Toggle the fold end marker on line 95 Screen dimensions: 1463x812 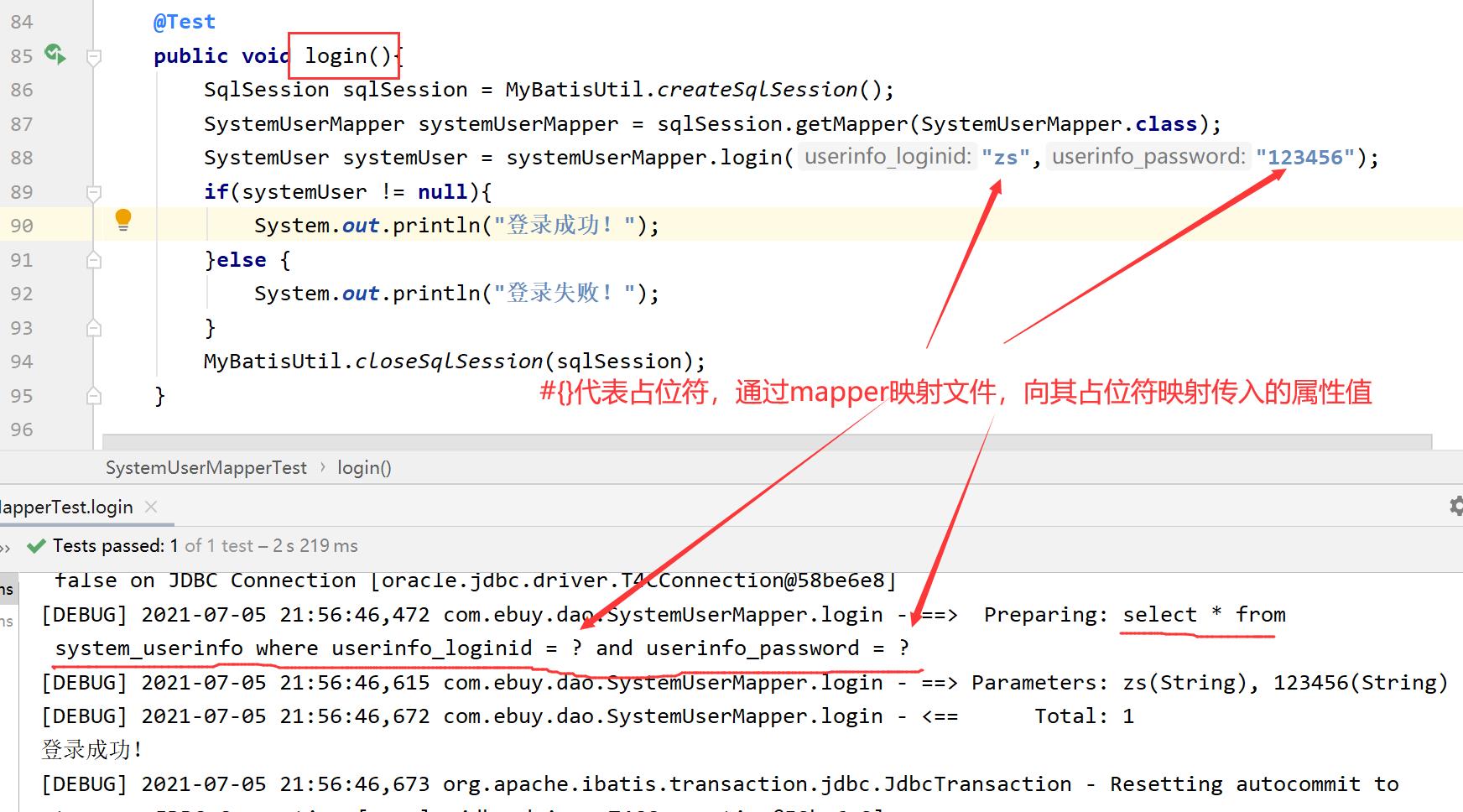[94, 396]
